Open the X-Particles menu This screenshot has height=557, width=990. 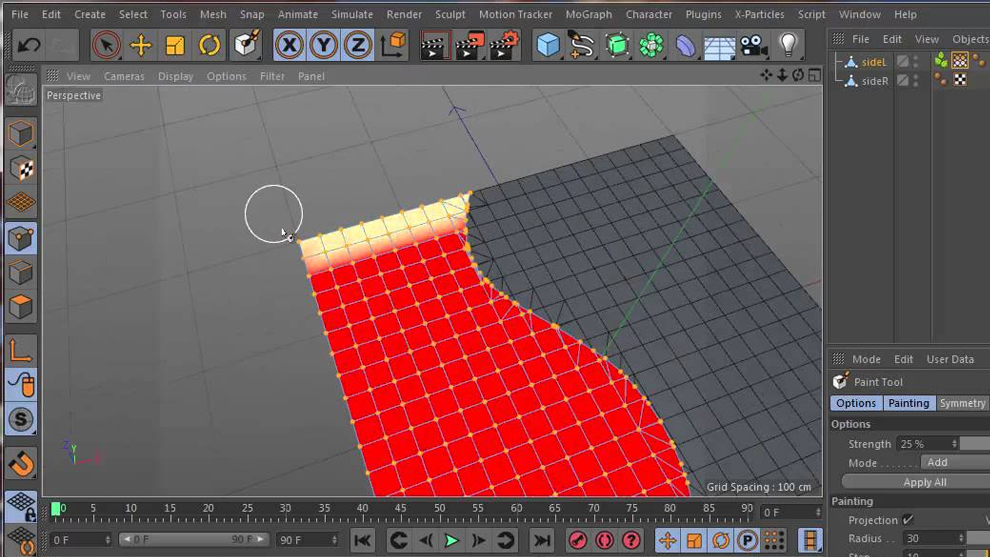(x=759, y=14)
